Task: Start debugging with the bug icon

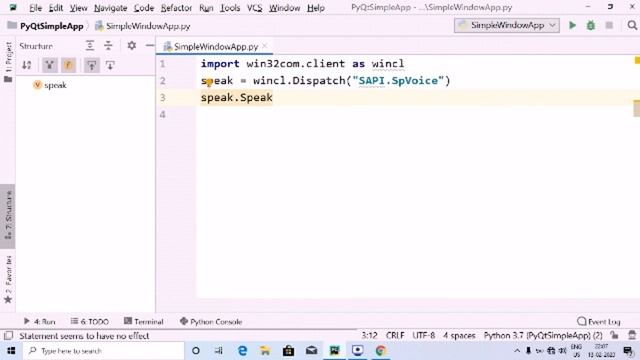Action: 591,25
